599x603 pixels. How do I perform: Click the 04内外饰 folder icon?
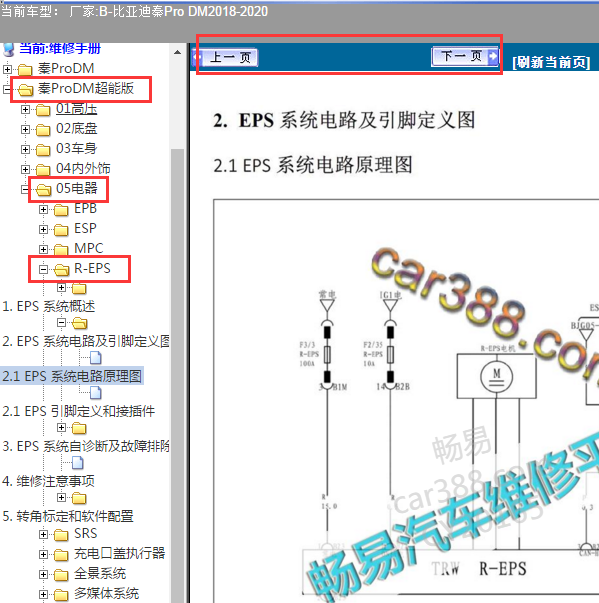[x=43, y=170]
